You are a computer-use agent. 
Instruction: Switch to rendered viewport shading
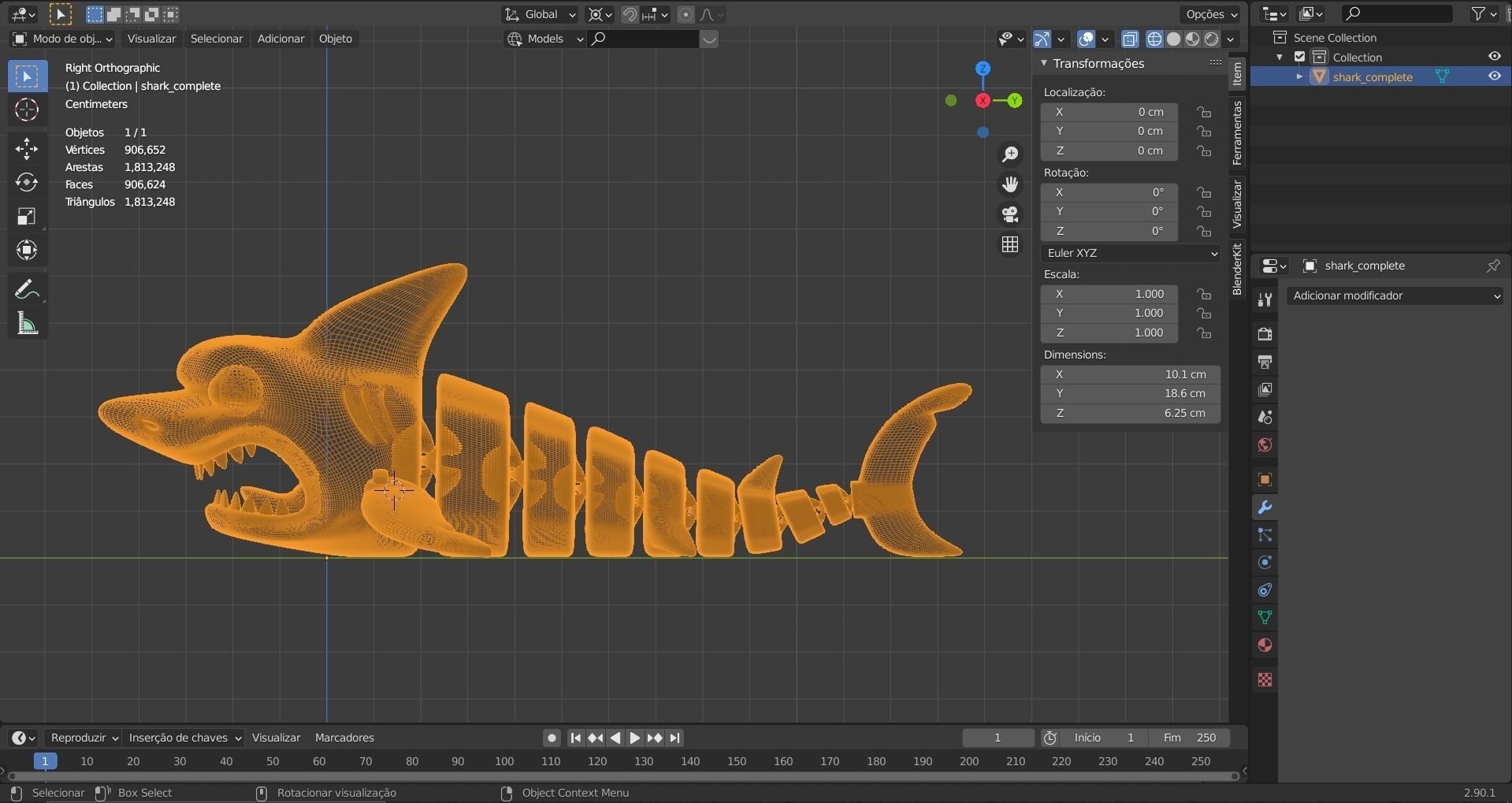[x=1212, y=39]
